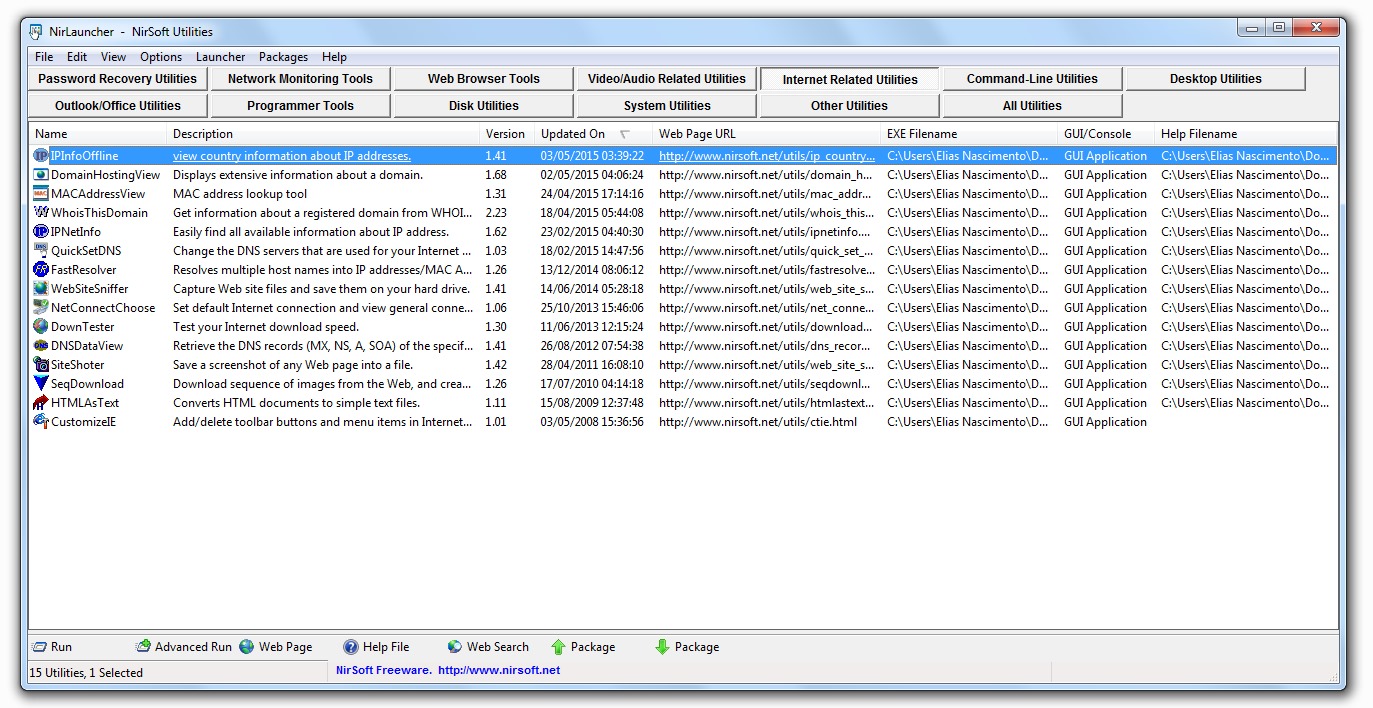The height and width of the screenshot is (708, 1373).
Task: Open the Packages menu
Action: (283, 57)
